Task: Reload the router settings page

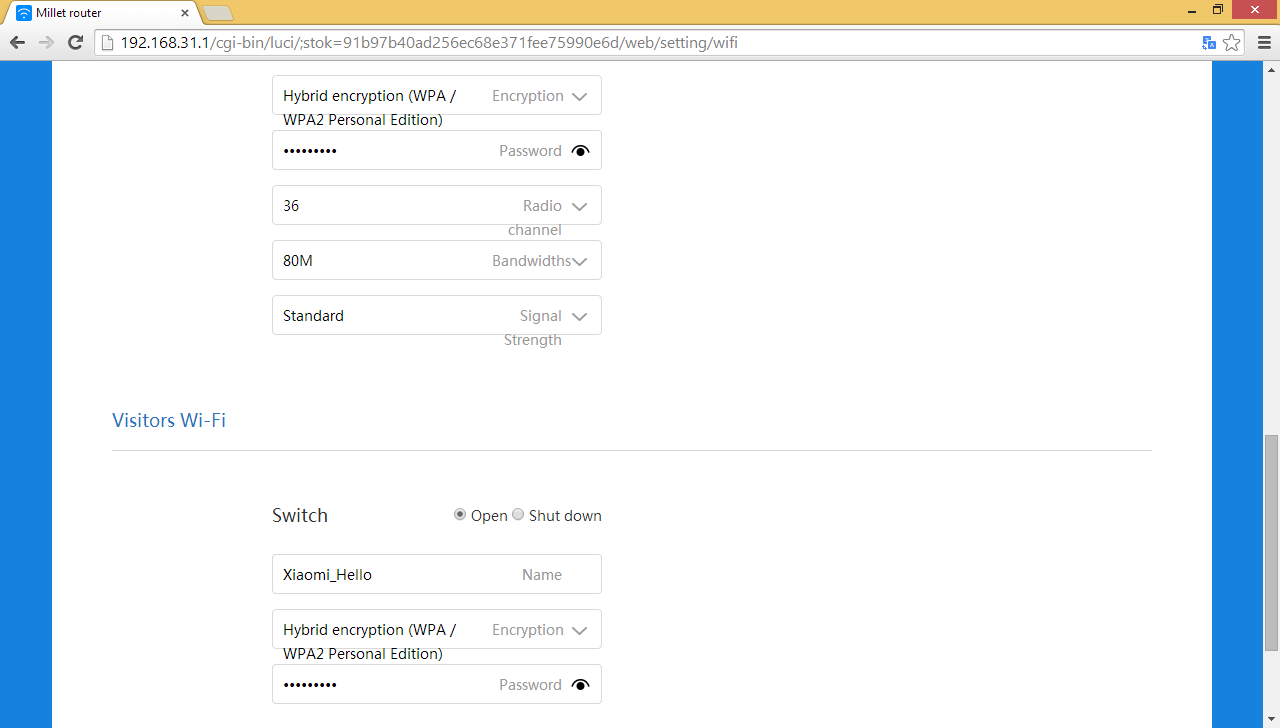Action: tap(75, 43)
